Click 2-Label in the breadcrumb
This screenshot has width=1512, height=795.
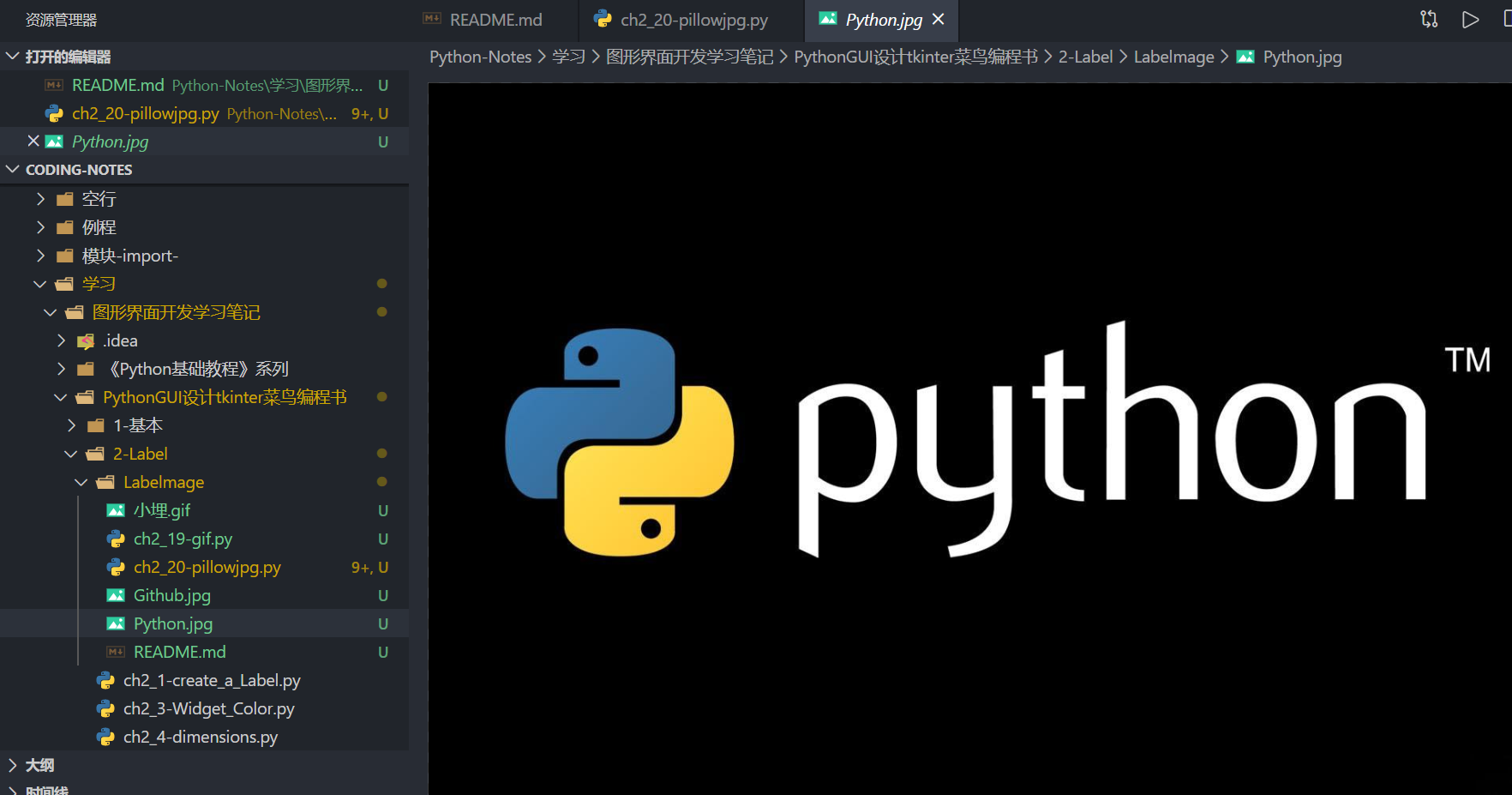tap(1085, 57)
